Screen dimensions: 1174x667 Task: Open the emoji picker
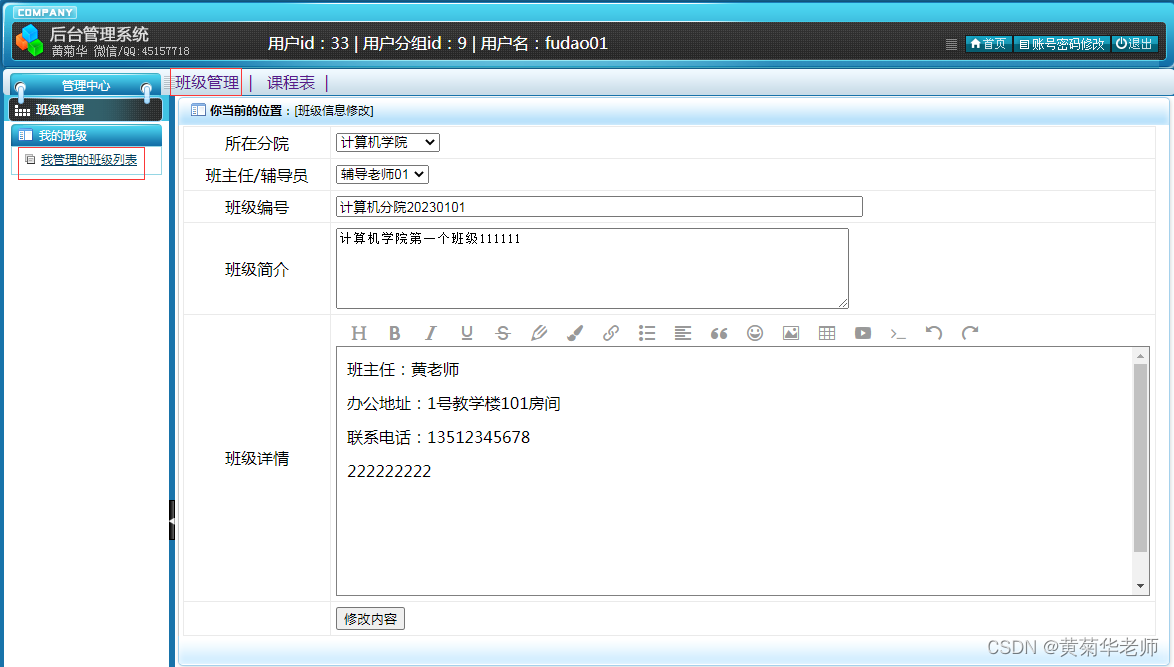click(755, 333)
